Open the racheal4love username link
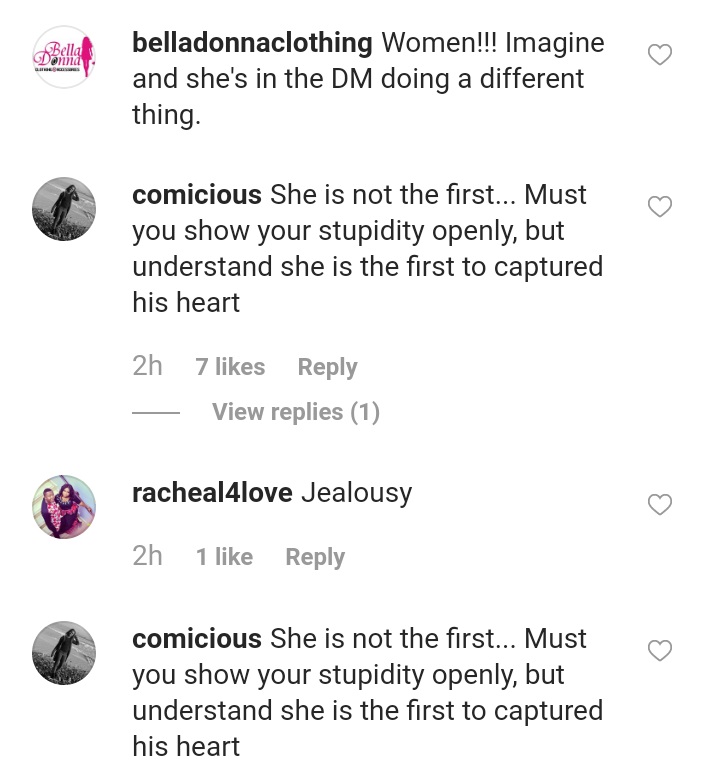Screen dimensions: 720x762 pyautogui.click(x=212, y=493)
